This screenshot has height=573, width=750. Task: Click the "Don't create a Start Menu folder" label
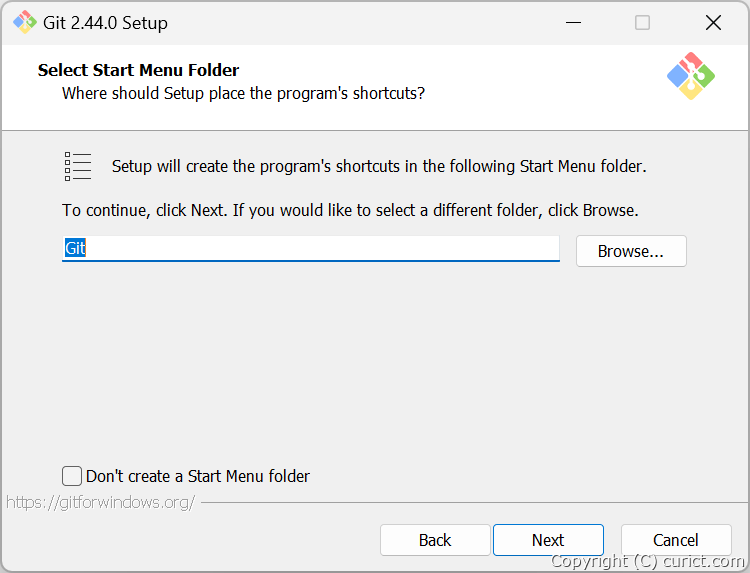pos(198,476)
